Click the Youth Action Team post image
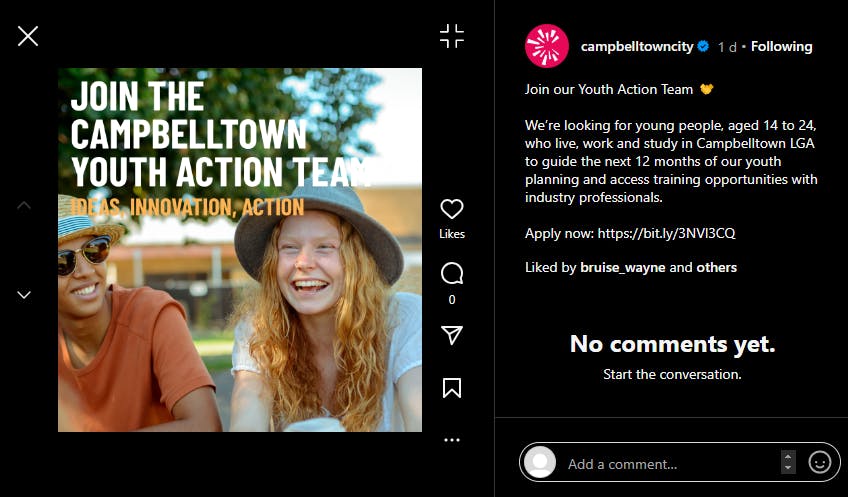This screenshot has height=497, width=848. [x=240, y=250]
